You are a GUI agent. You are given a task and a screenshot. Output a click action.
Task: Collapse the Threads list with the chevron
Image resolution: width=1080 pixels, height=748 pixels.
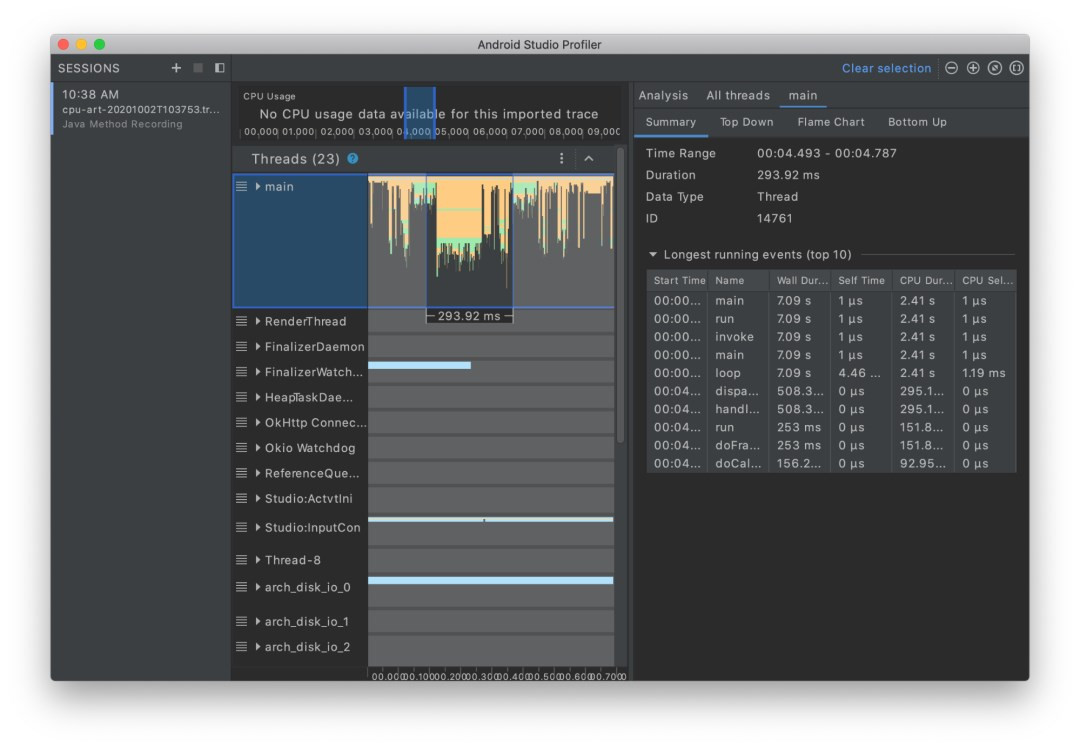tap(589, 158)
